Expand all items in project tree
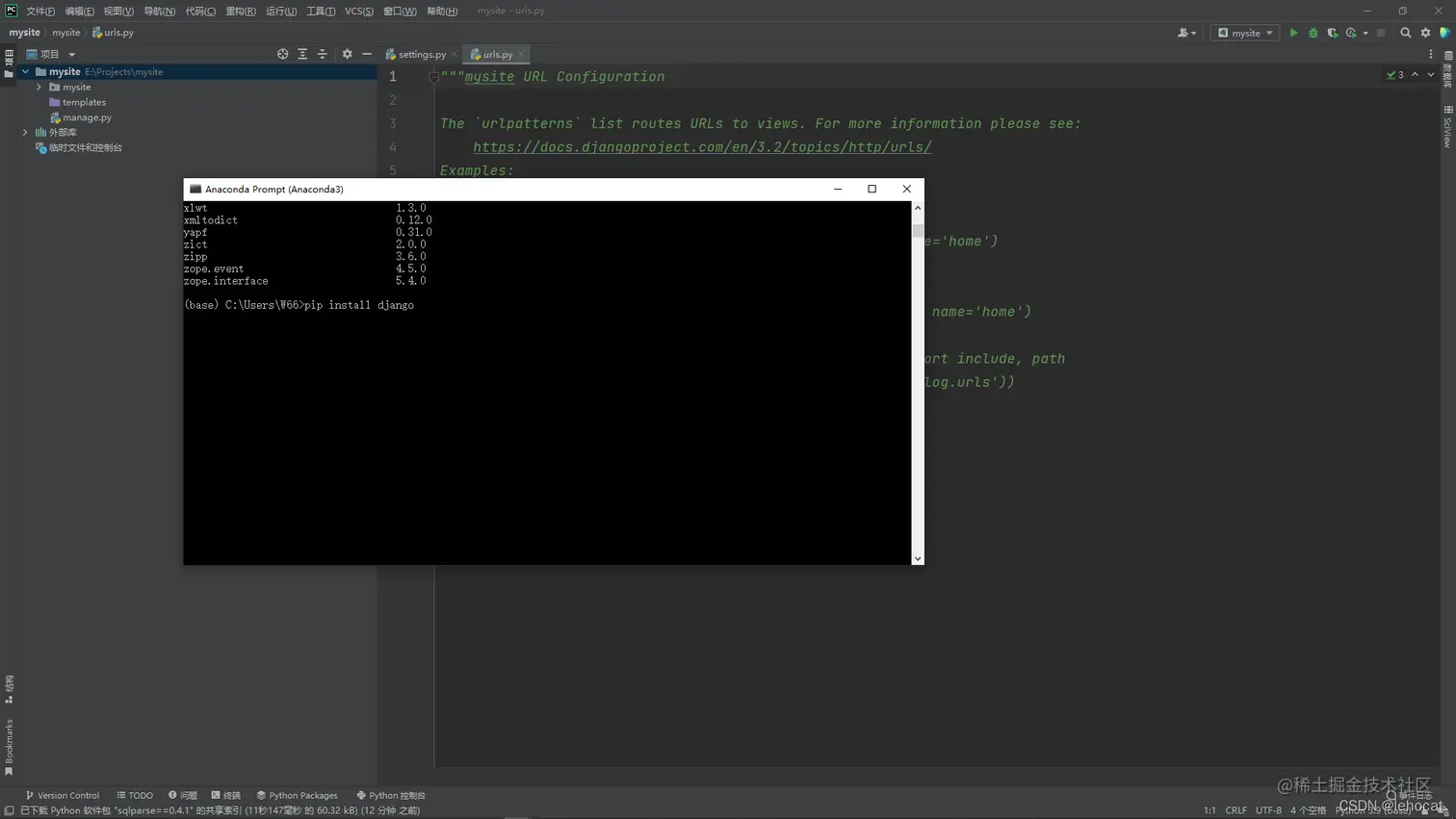 [x=302, y=54]
